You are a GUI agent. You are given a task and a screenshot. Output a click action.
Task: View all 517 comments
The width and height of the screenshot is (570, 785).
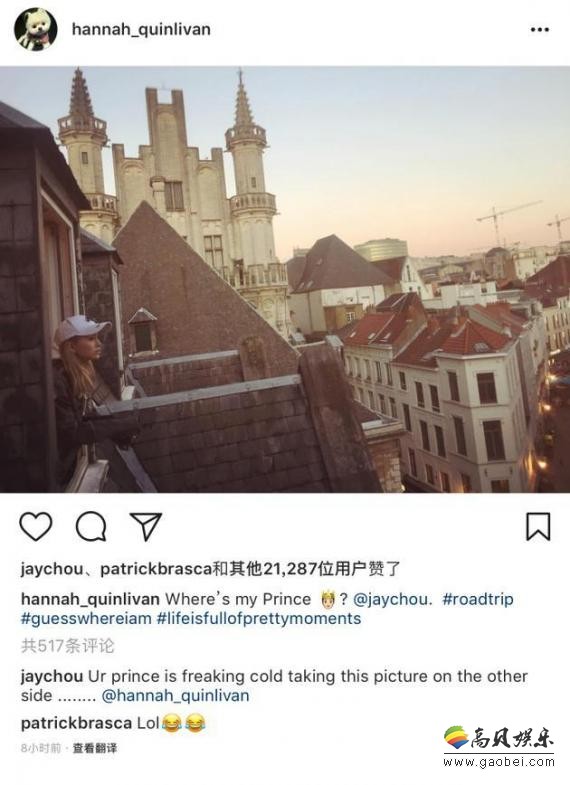point(68,646)
